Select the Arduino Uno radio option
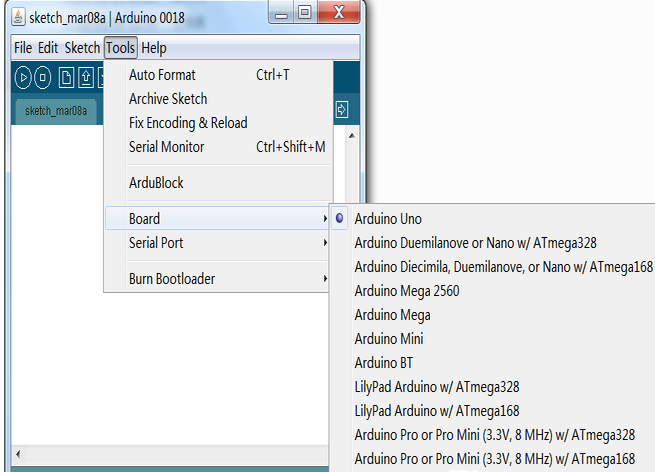This screenshot has width=655, height=472. tap(493, 218)
